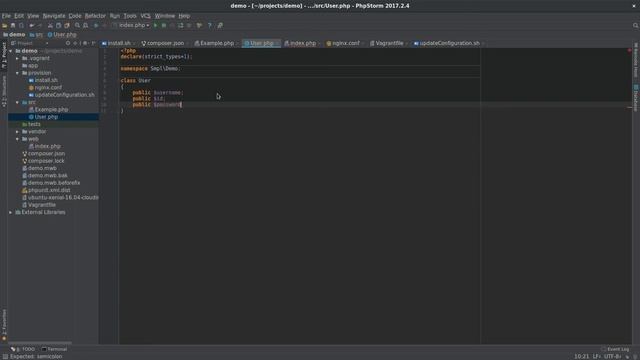
Task: Click the Save All toolbar icon
Action: [13, 25]
